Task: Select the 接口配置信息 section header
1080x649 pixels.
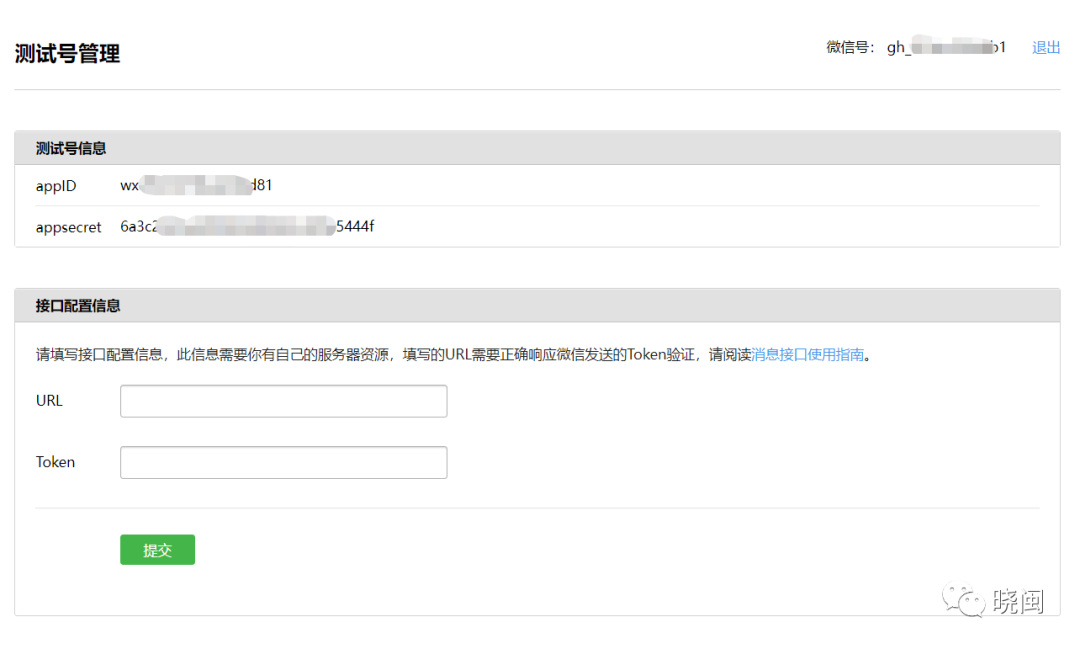Action: pyautogui.click(x=78, y=306)
